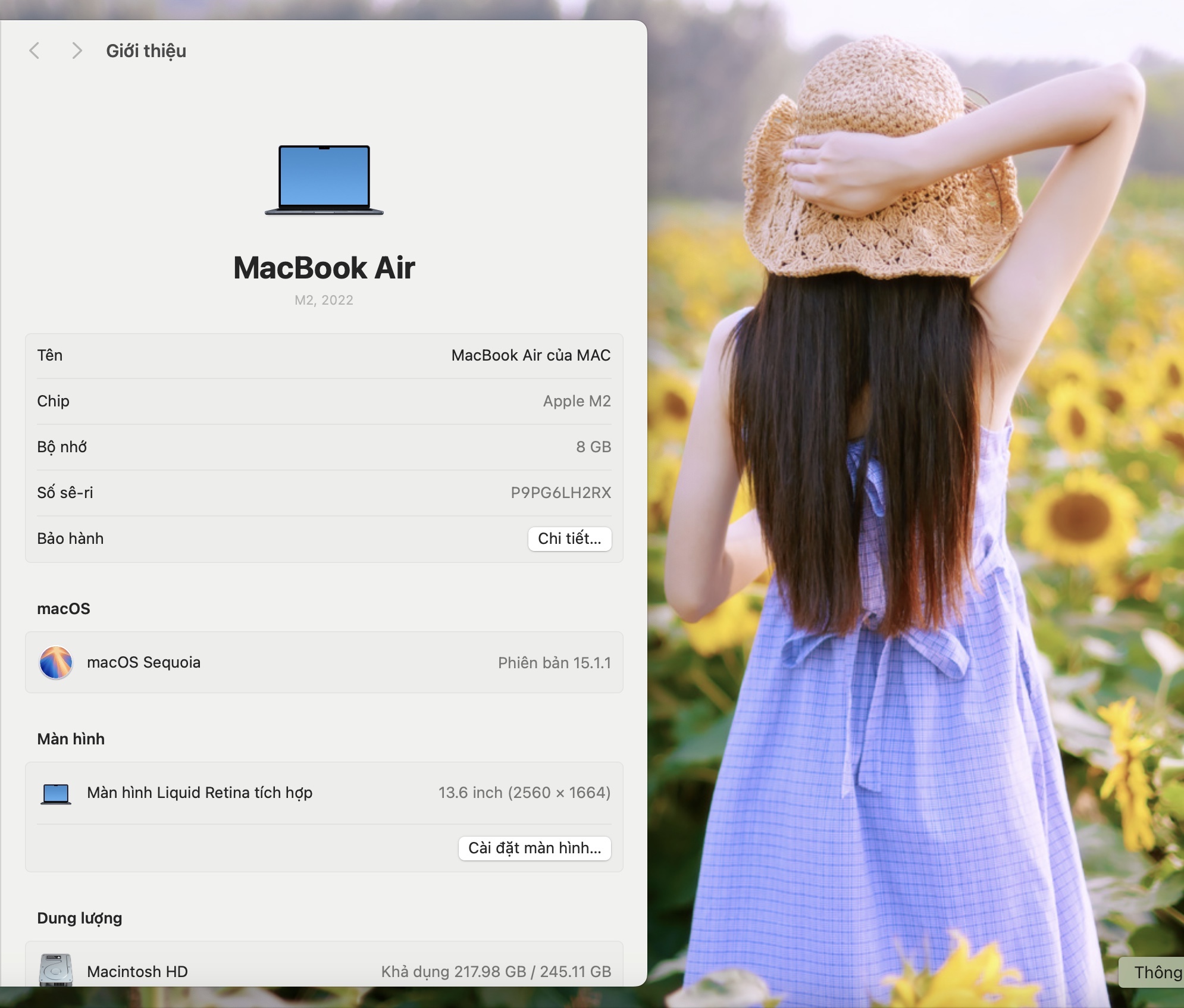
Task: Click the built-in display laptop icon
Action: coord(56,793)
